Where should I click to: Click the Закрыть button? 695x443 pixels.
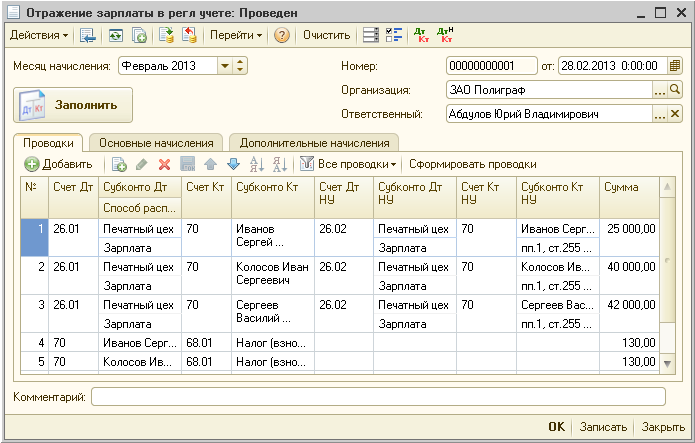[x=663, y=427]
